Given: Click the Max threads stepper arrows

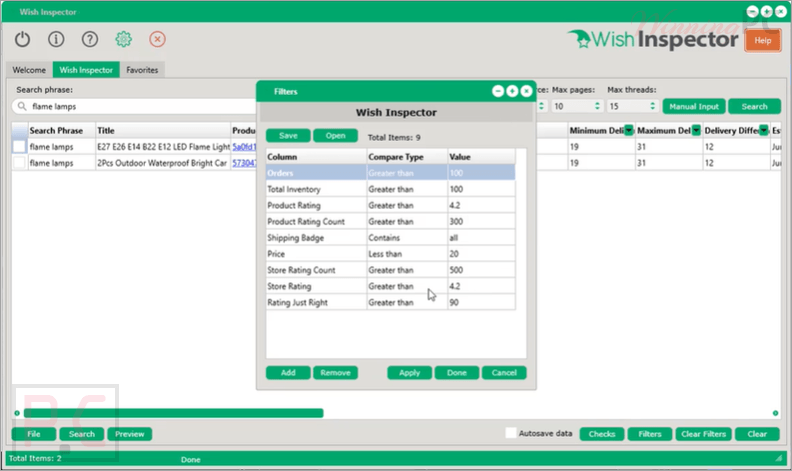Looking at the screenshot, I should pyautogui.click(x=652, y=106).
